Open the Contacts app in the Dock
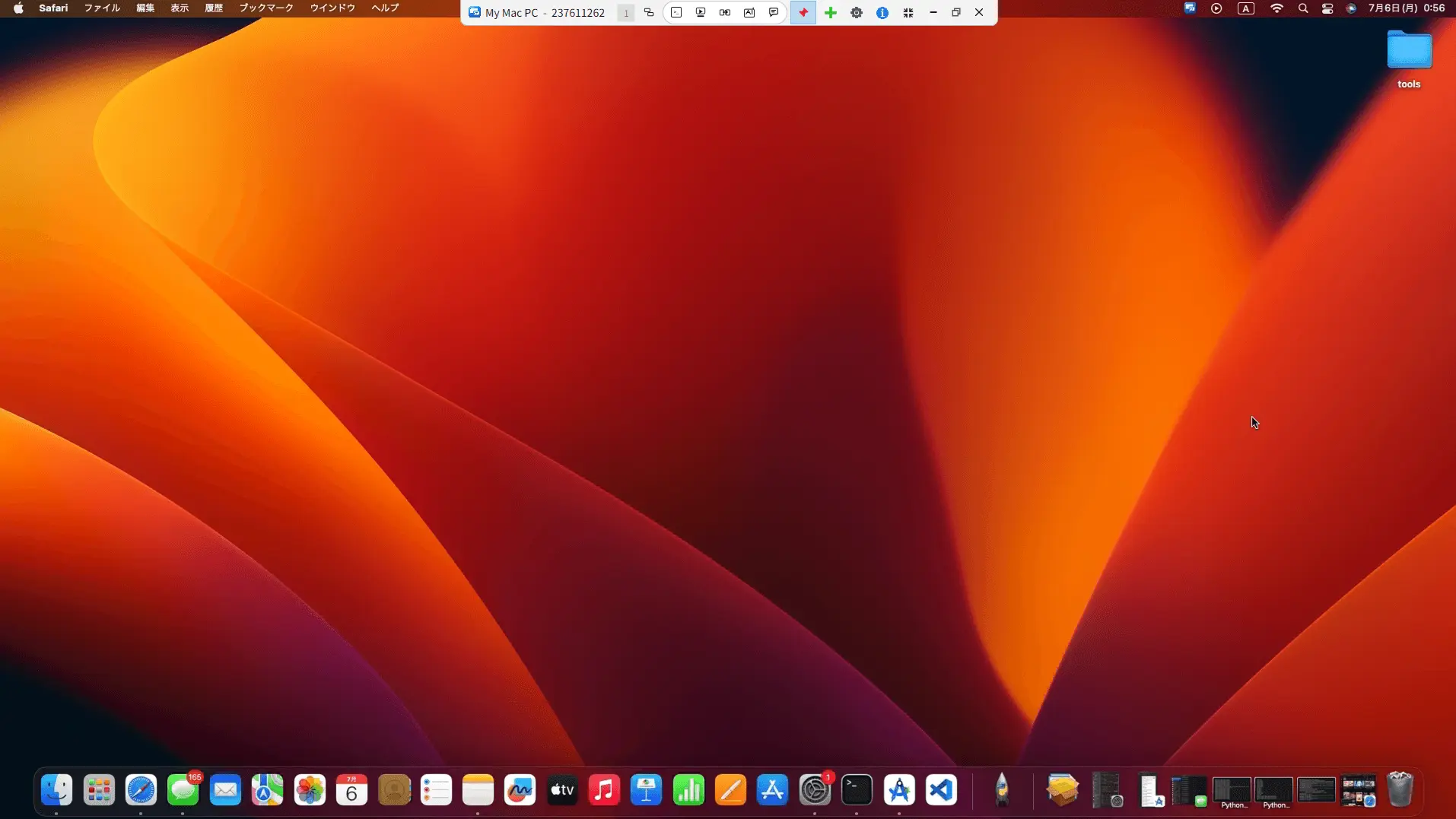 tap(394, 791)
